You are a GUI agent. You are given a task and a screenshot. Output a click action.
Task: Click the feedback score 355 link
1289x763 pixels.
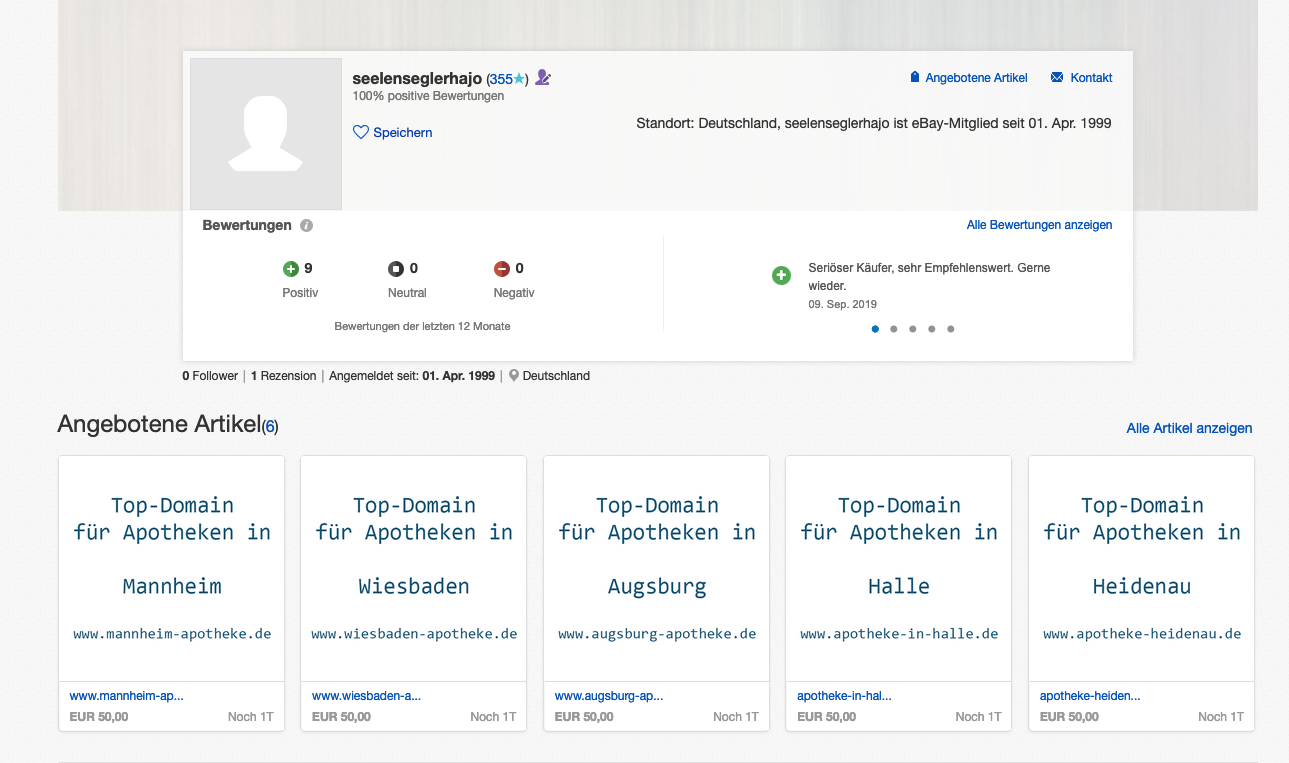coord(501,79)
